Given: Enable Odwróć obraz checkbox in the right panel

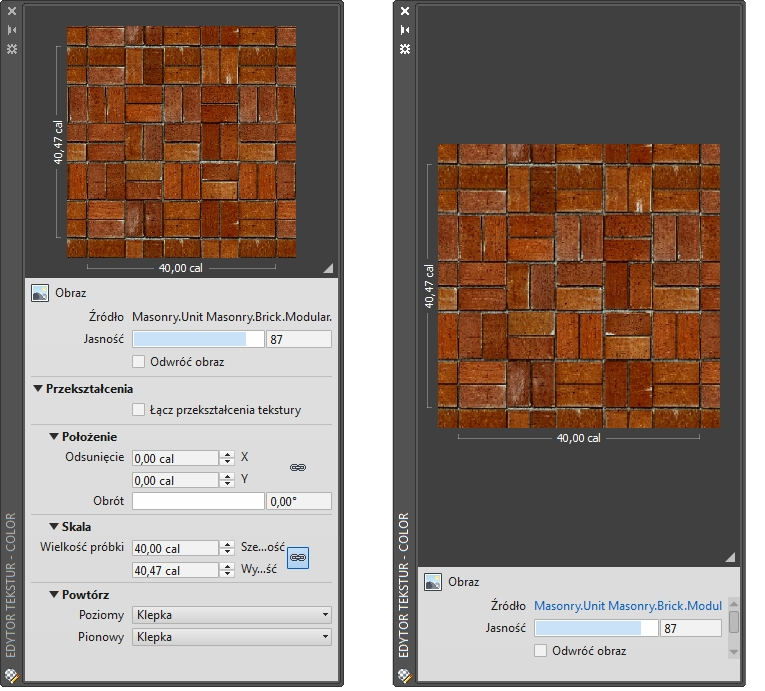Looking at the screenshot, I should point(541,651).
